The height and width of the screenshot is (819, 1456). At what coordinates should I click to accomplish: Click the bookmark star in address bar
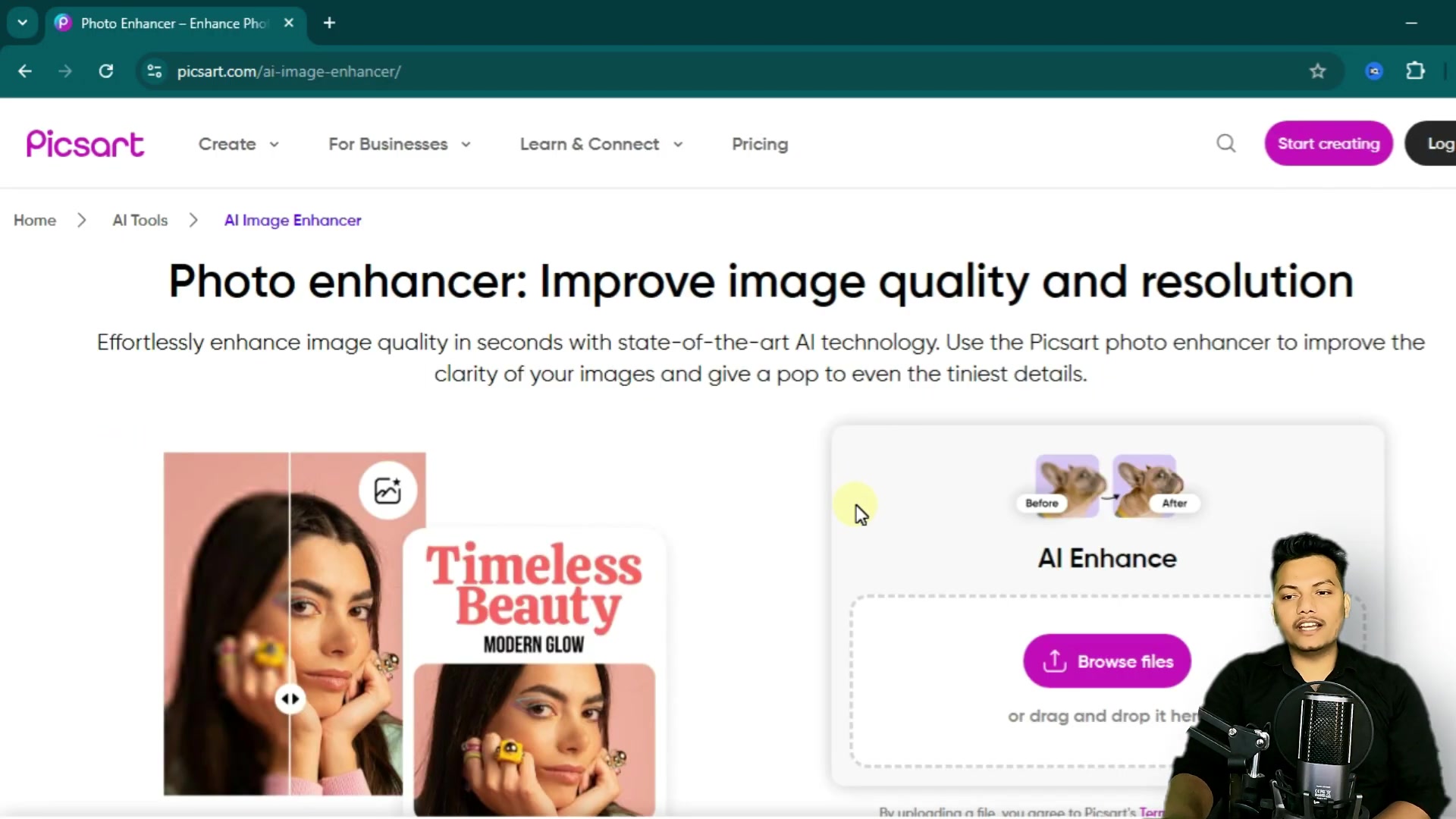pos(1318,71)
